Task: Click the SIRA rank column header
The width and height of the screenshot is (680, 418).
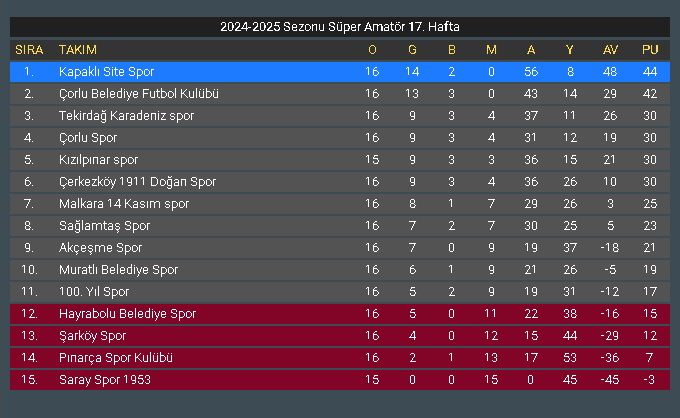Action: (29, 50)
